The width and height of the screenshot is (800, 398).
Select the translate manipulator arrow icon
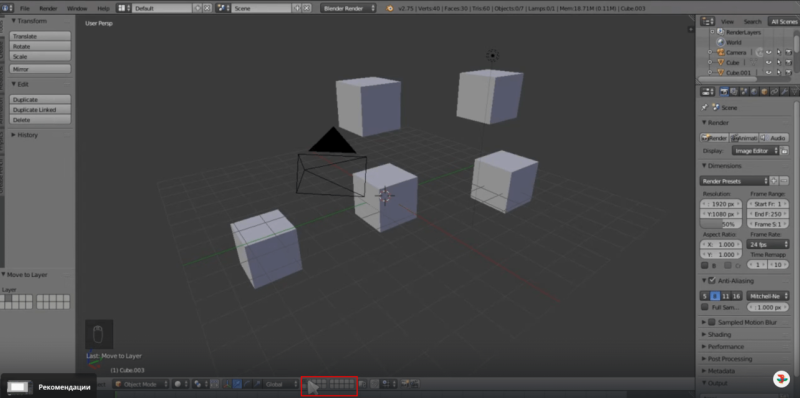237,384
